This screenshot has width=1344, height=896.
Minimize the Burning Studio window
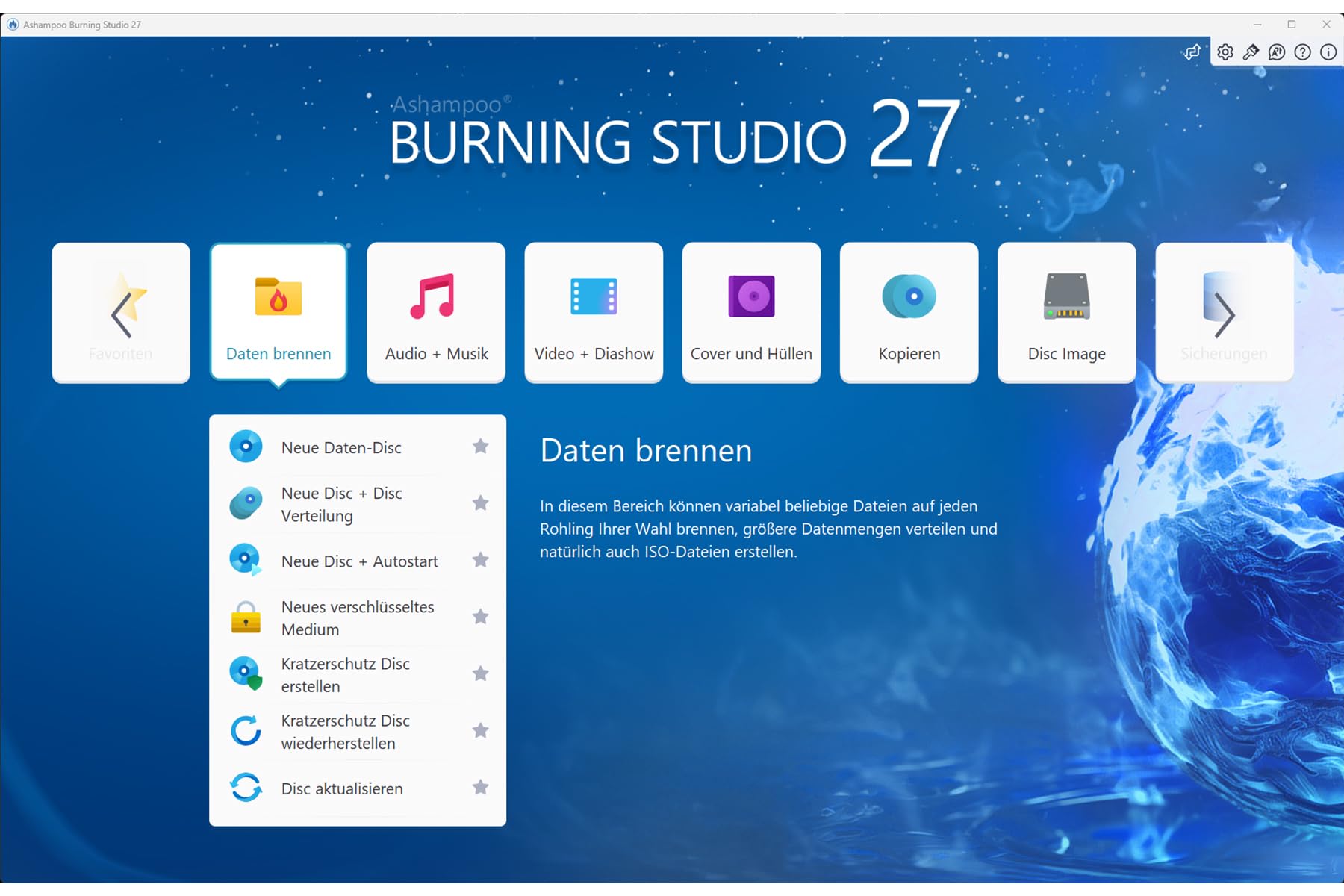coord(1257,25)
